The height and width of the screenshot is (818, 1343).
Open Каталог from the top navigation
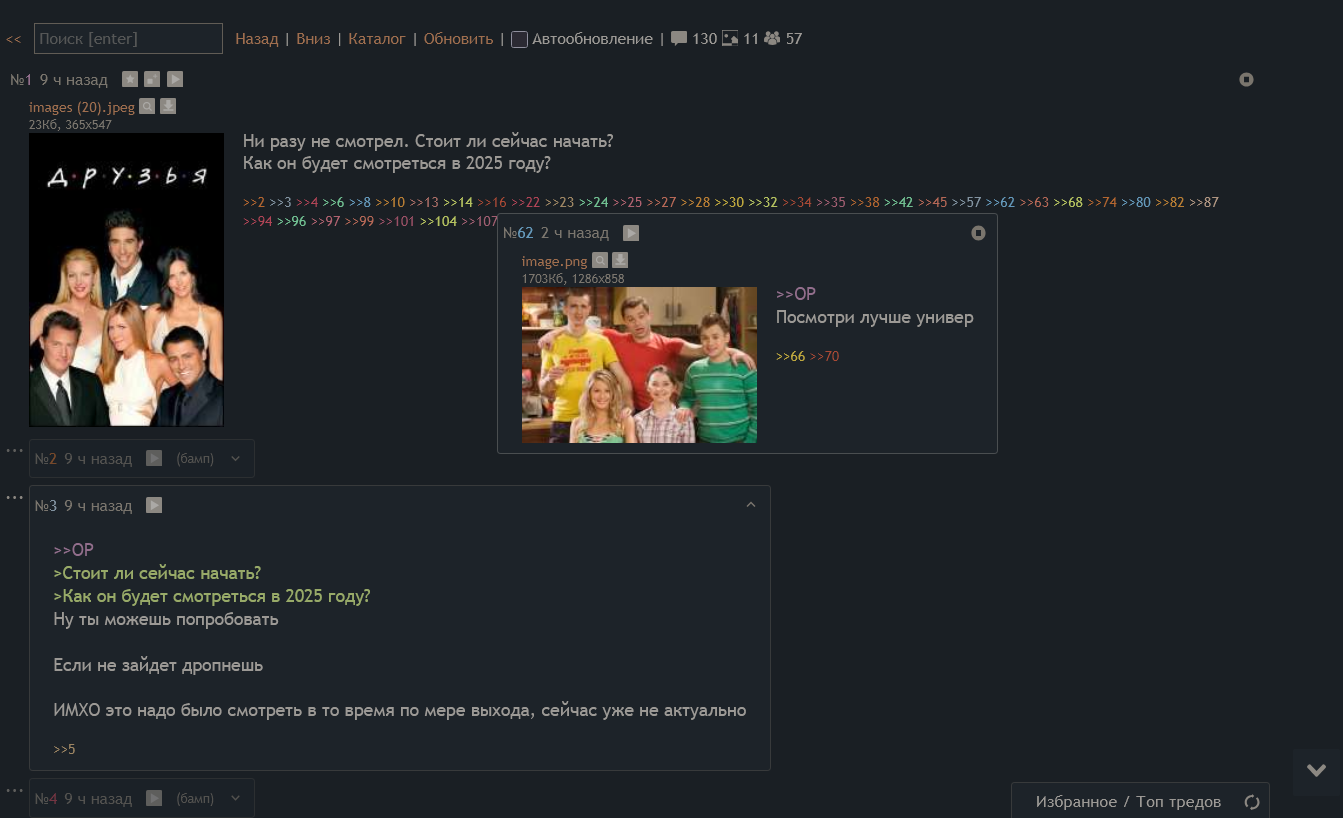377,39
